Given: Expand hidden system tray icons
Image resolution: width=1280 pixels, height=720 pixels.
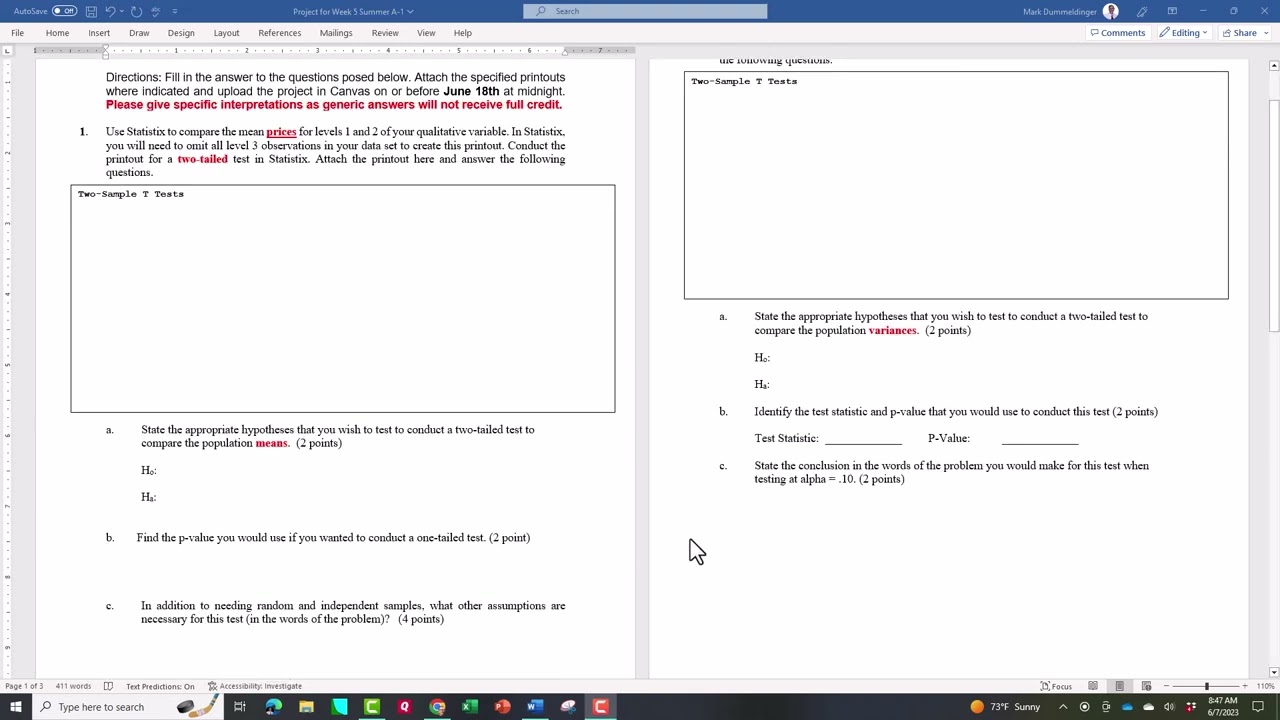Looking at the screenshot, I should [1063, 707].
